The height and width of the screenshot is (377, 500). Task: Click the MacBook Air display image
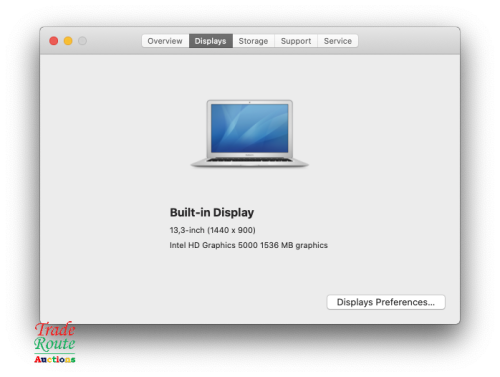(250, 133)
